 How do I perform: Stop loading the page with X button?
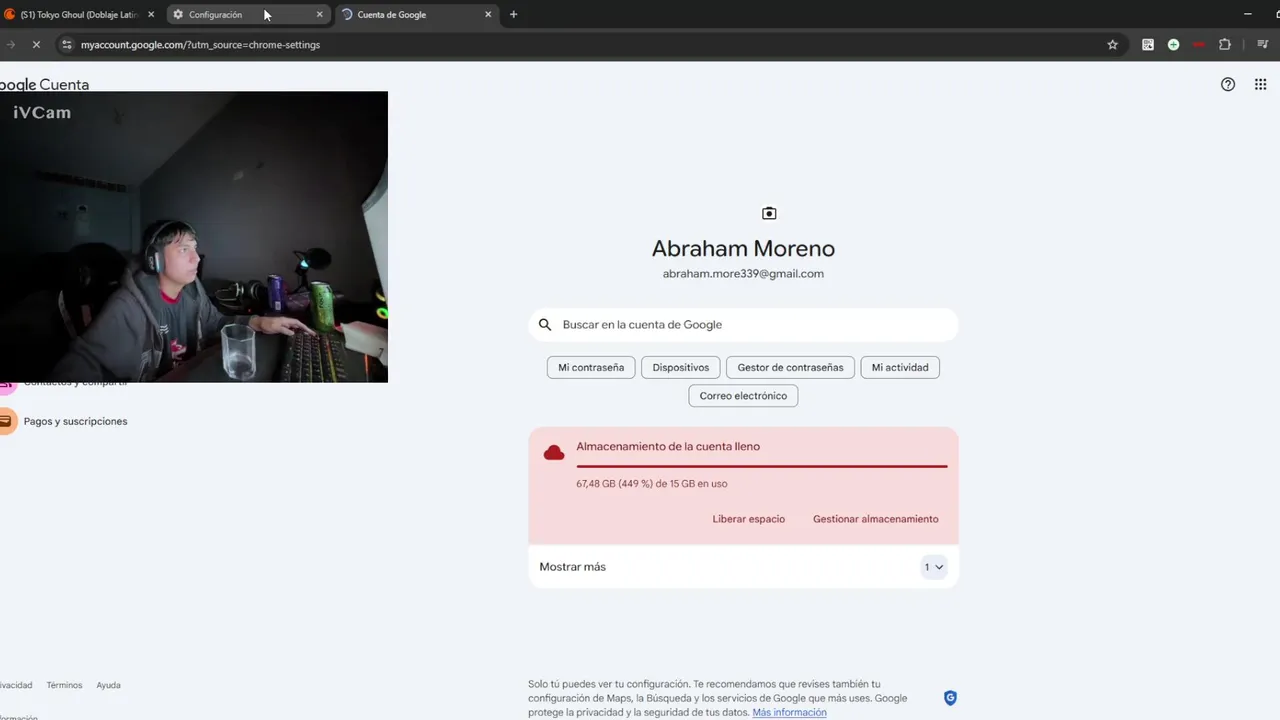pyautogui.click(x=36, y=45)
